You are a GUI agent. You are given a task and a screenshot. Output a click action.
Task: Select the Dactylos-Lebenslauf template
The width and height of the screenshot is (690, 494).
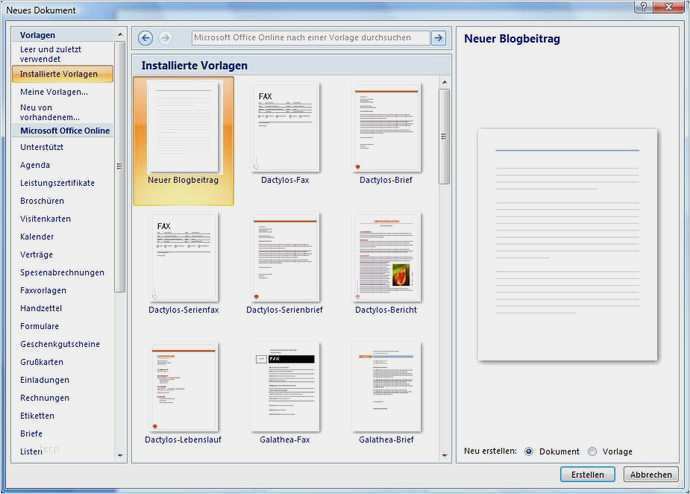point(183,393)
